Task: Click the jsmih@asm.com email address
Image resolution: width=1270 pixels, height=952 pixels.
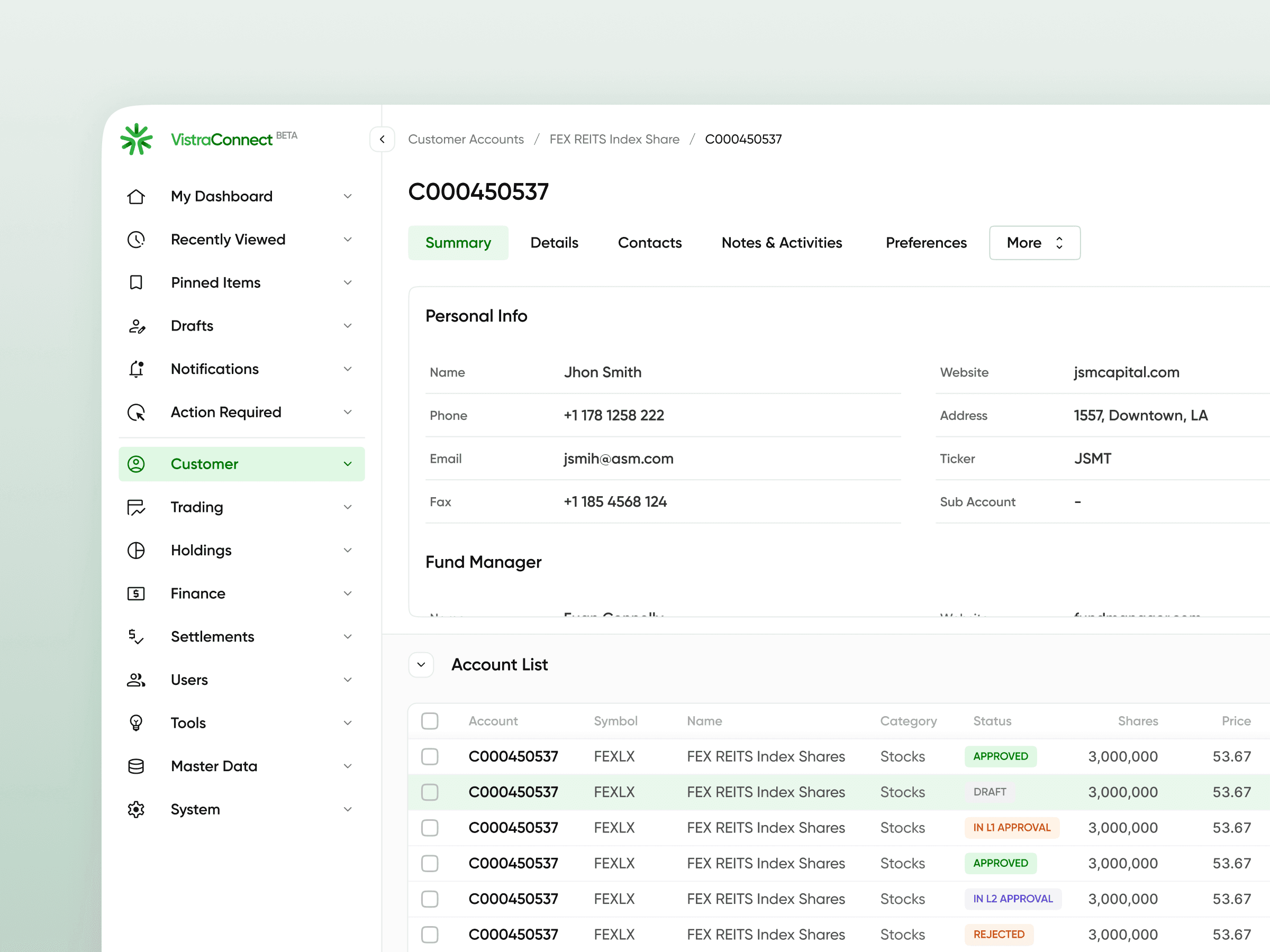Action: pos(619,459)
